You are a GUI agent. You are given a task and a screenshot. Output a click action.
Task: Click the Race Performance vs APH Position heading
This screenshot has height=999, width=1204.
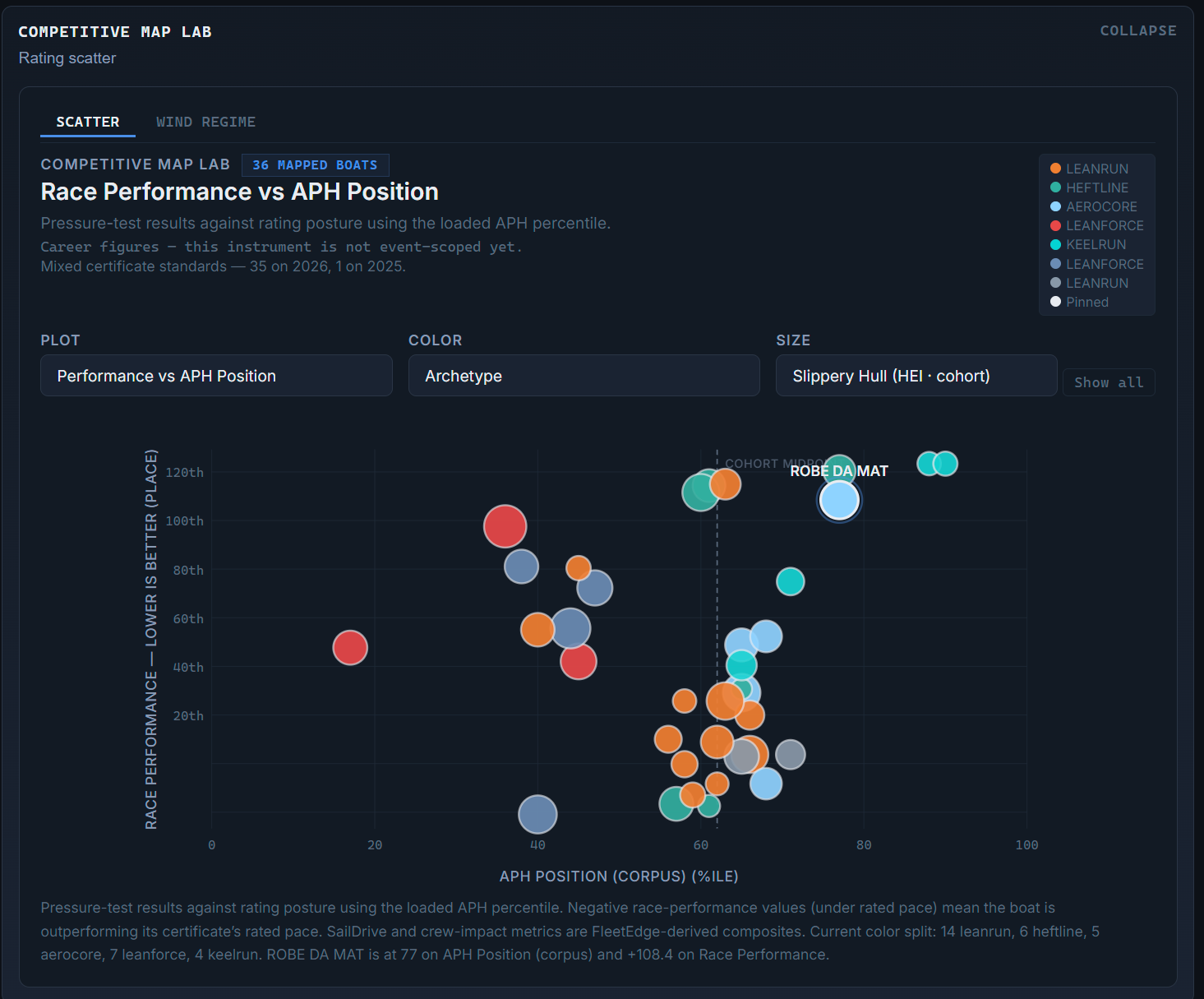[240, 192]
